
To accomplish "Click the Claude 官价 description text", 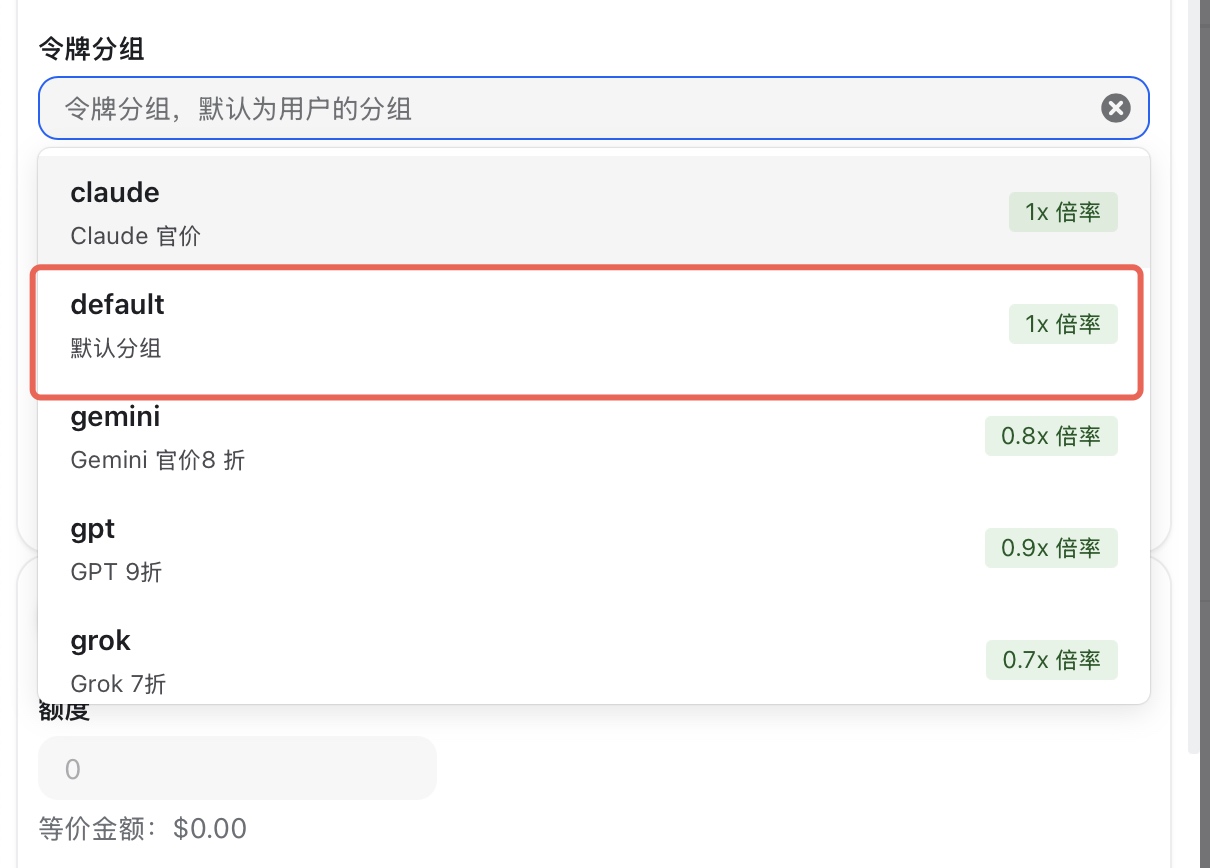I will (135, 237).
